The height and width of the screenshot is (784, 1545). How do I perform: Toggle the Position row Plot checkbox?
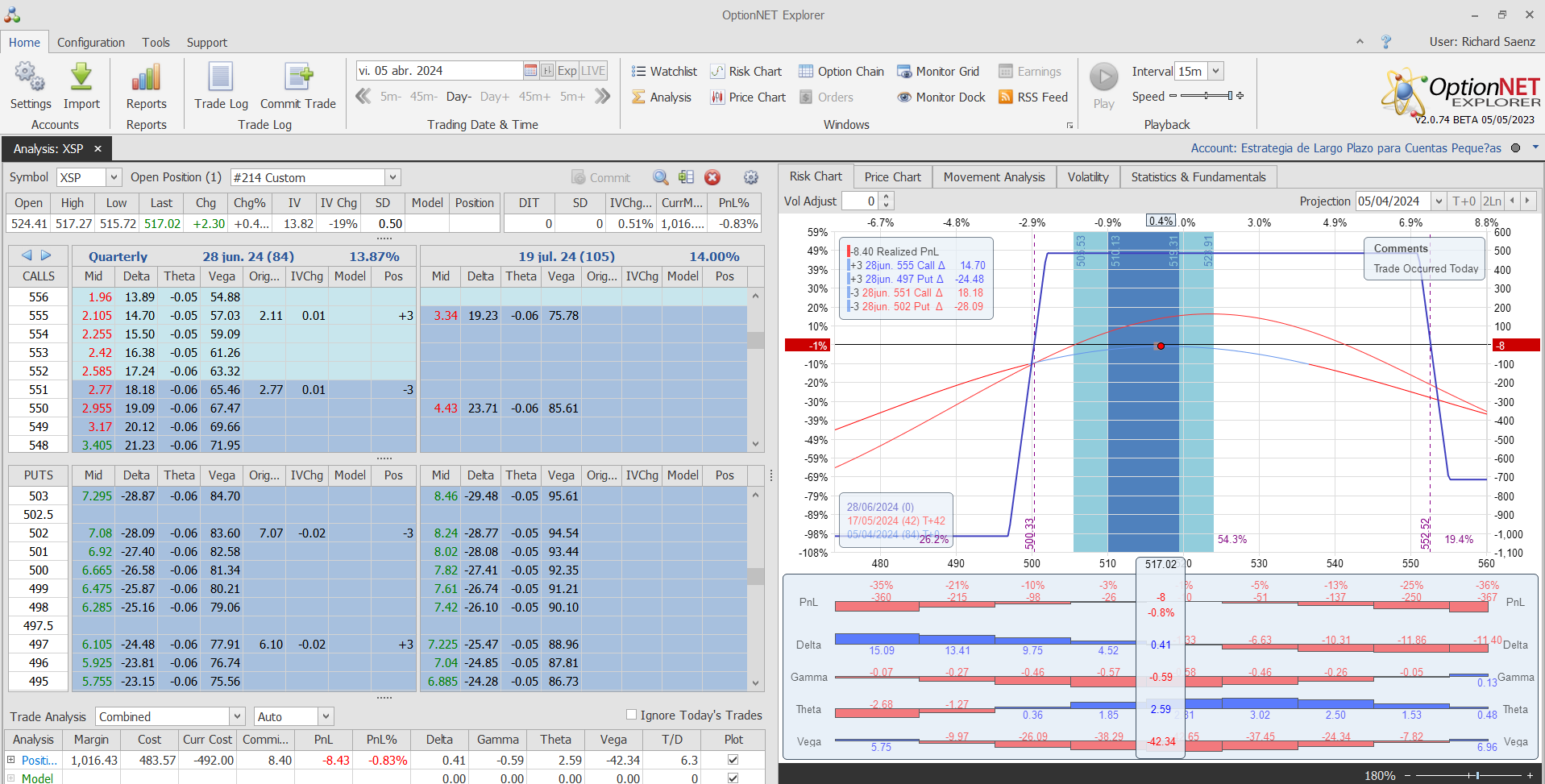[733, 760]
